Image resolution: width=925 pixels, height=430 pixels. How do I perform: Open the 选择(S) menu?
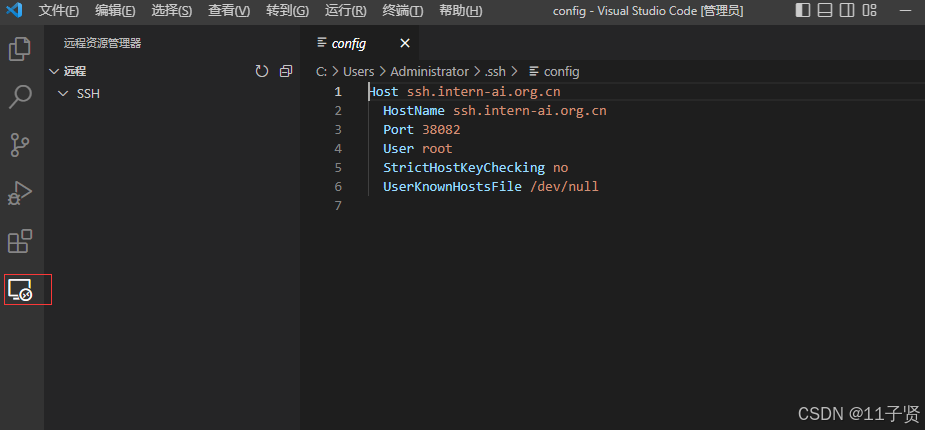[x=172, y=11]
